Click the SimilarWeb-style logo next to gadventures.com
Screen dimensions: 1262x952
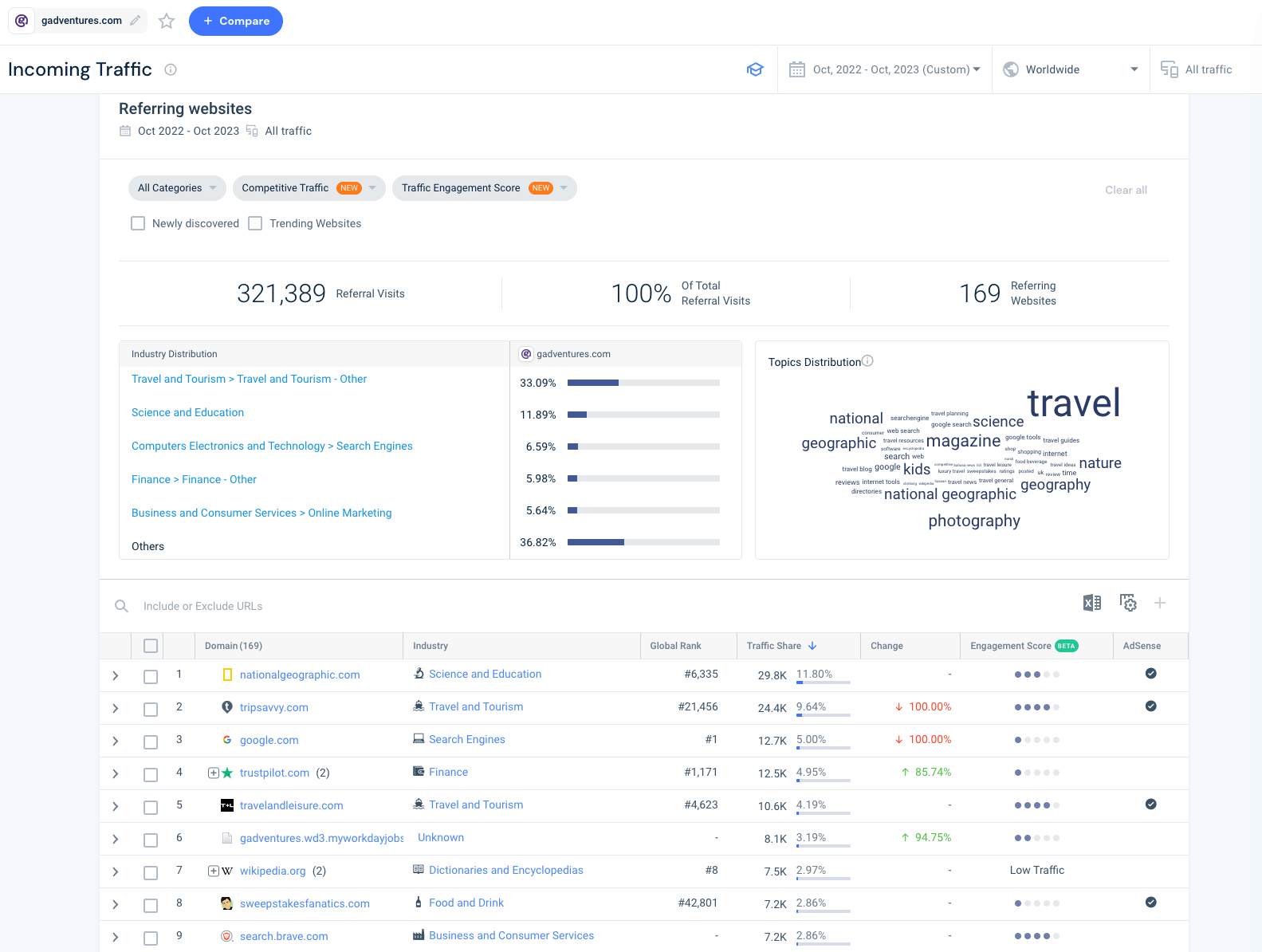(22, 21)
